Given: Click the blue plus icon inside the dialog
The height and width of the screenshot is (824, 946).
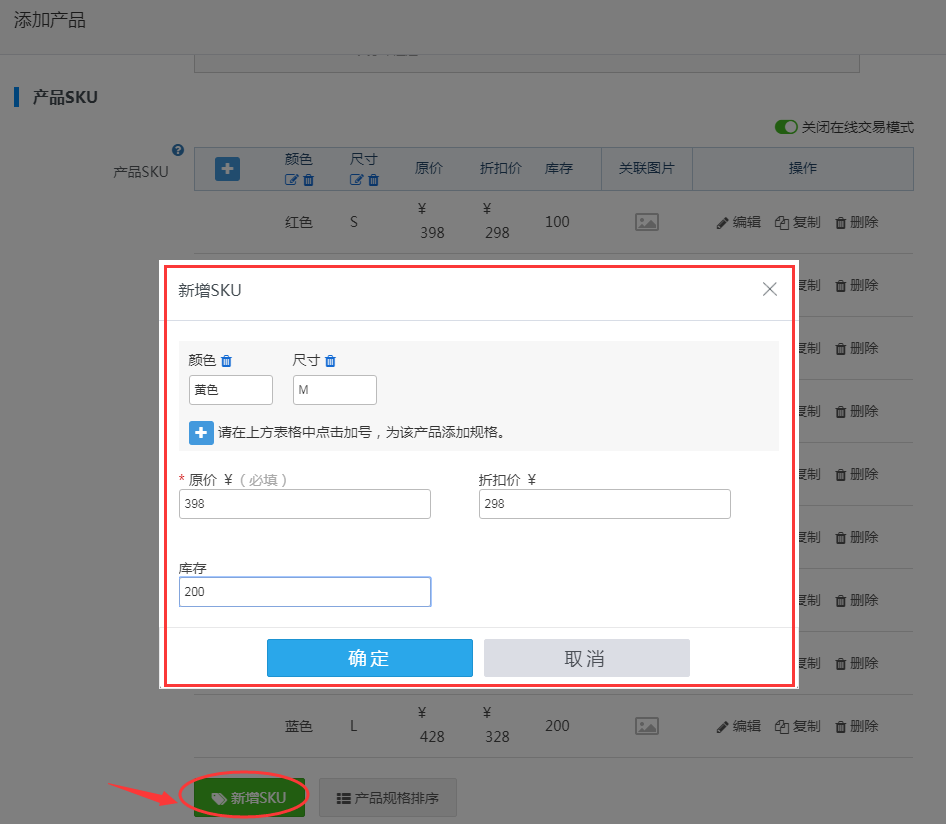Looking at the screenshot, I should tap(201, 432).
